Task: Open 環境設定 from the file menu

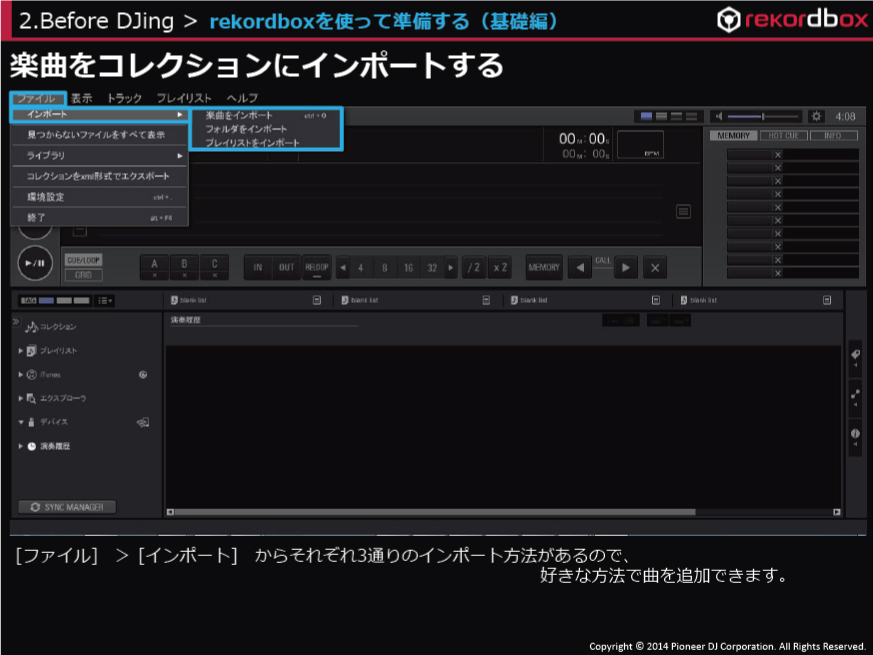Action: 100,197
